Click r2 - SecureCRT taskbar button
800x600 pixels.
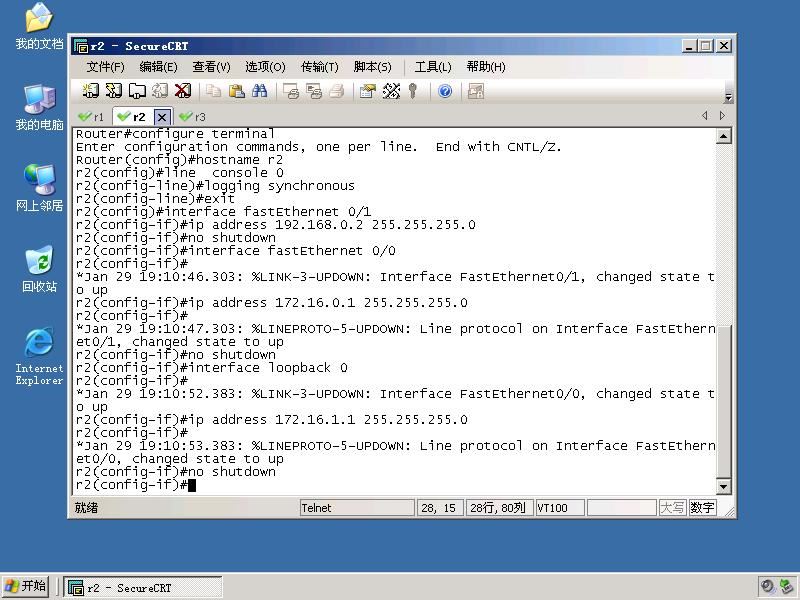coord(143,587)
